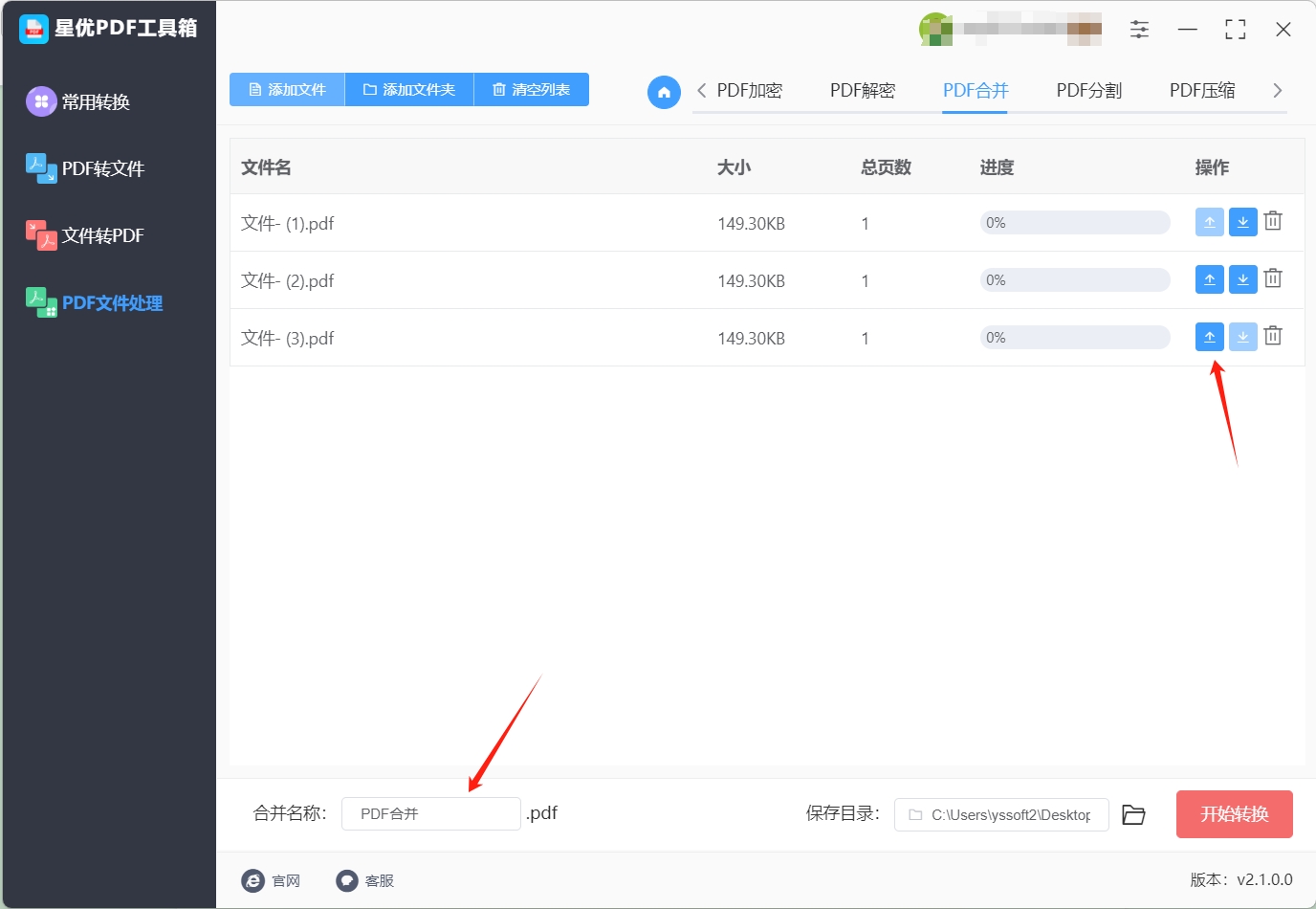This screenshot has height=909, width=1316.
Task: Move 文件- (3).pdf down in list
Action: click(x=1242, y=337)
